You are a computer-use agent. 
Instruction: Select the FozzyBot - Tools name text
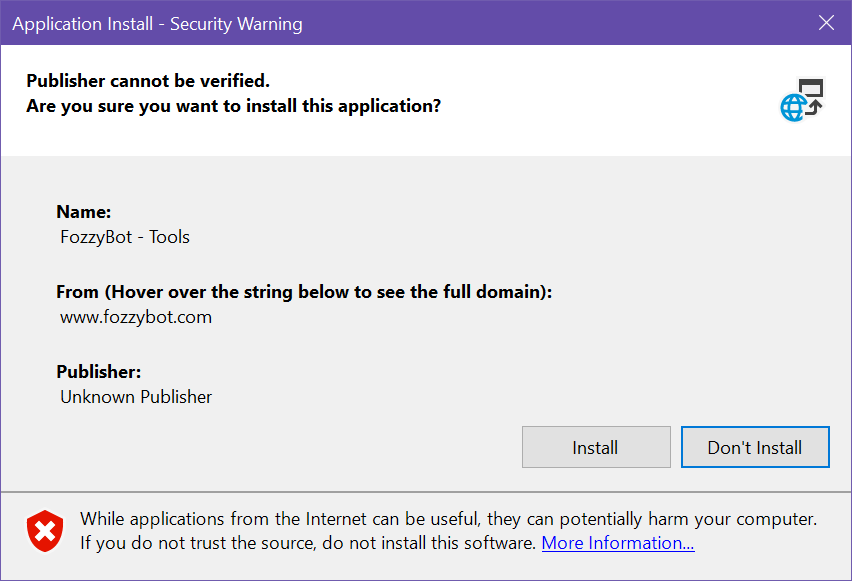tap(125, 237)
